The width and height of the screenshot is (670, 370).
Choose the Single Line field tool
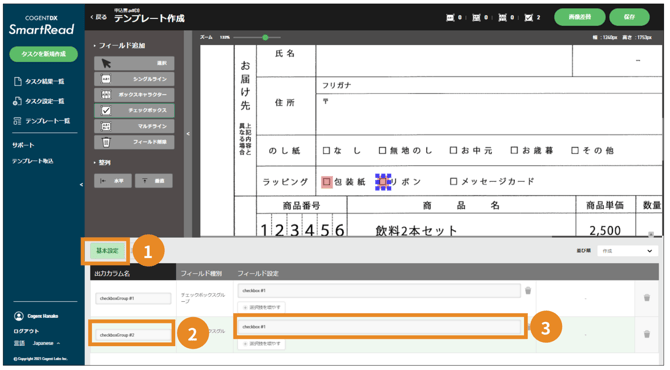tap(134, 79)
